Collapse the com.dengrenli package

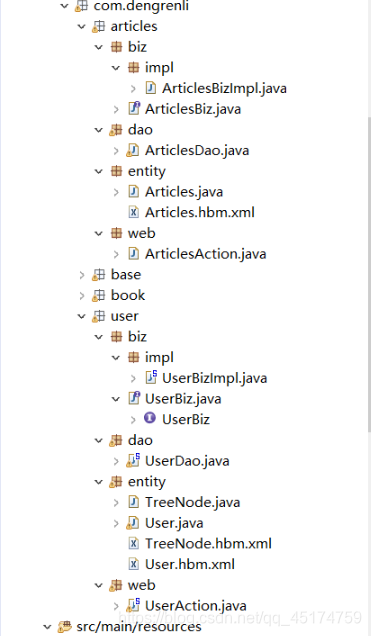point(64,6)
